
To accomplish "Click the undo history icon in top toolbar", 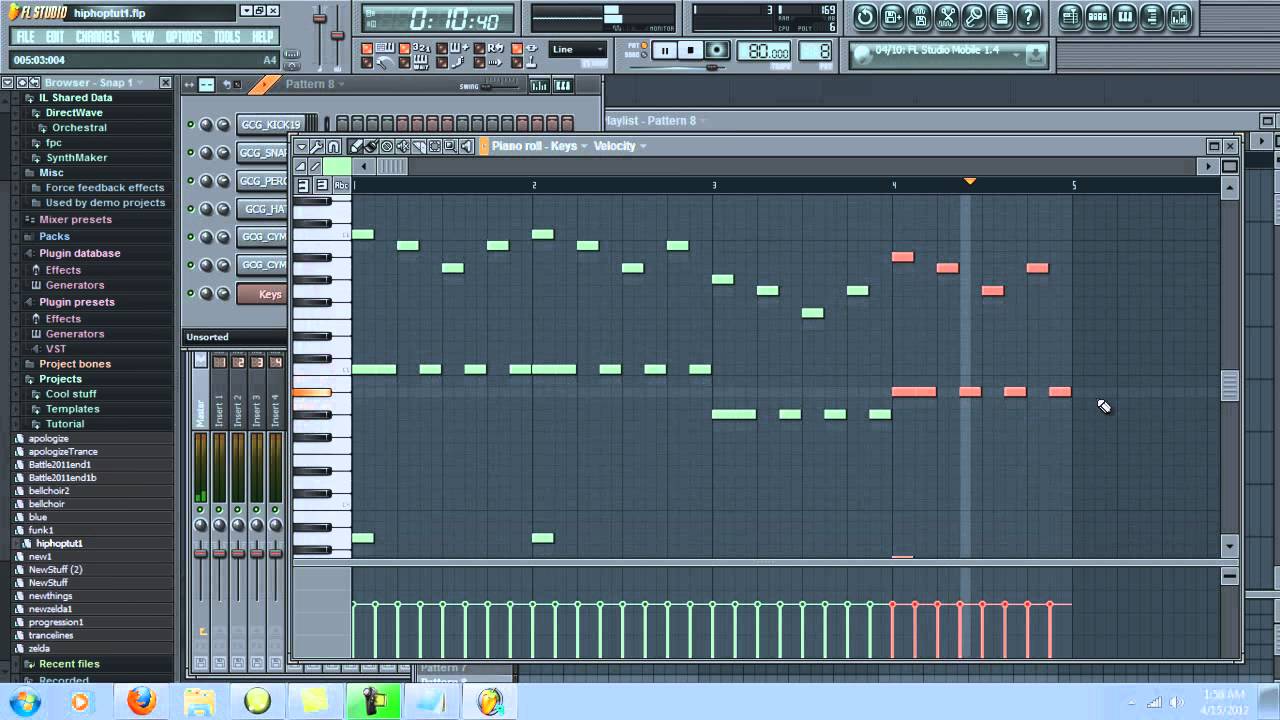I will click(865, 16).
